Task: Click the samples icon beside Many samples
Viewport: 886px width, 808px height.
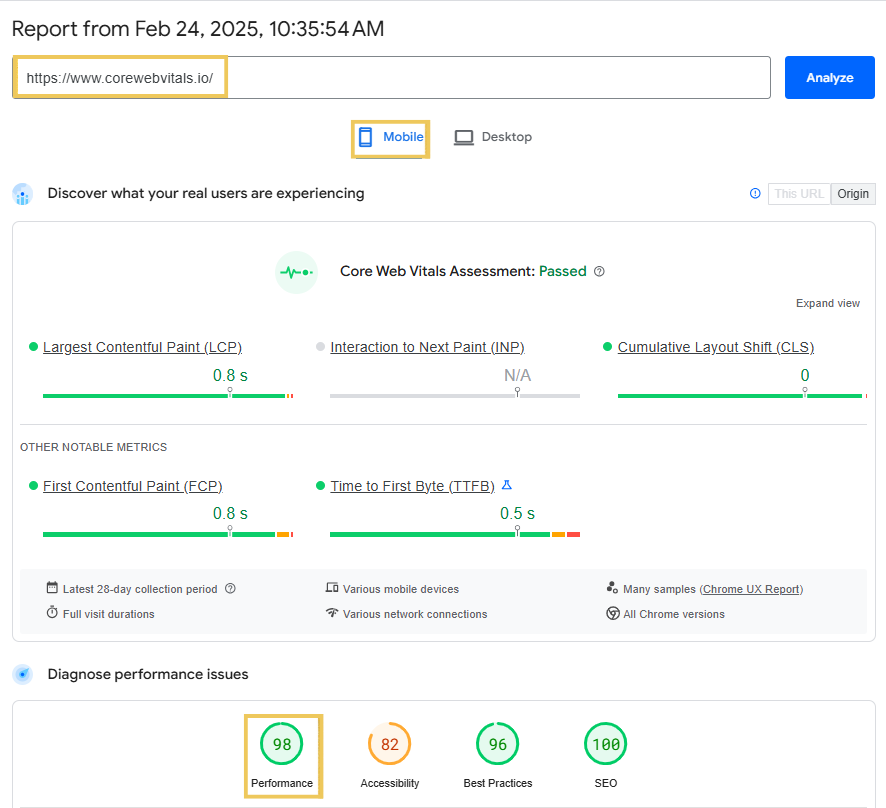Action: point(612,588)
